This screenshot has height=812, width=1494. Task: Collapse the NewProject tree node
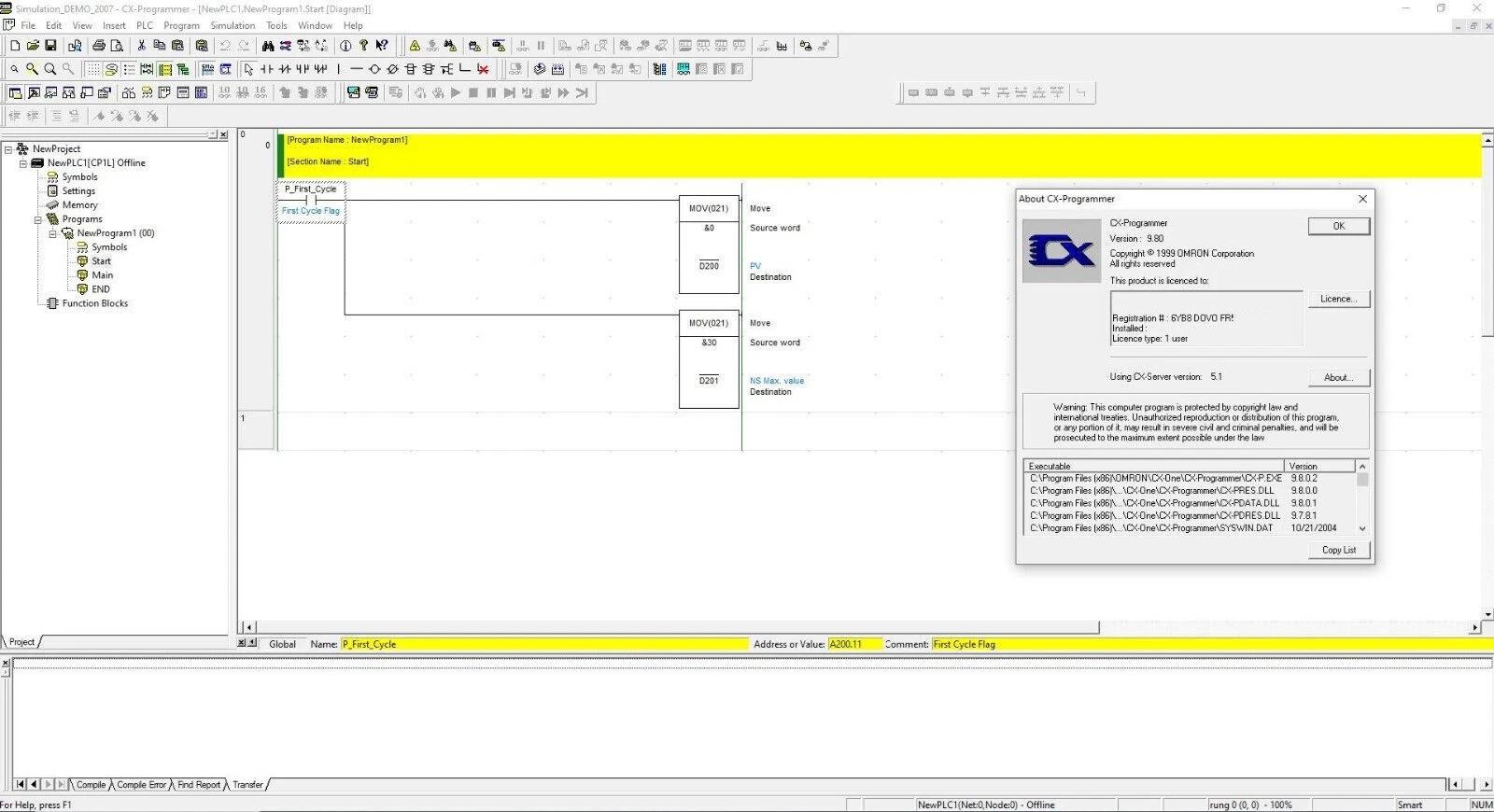(8, 149)
